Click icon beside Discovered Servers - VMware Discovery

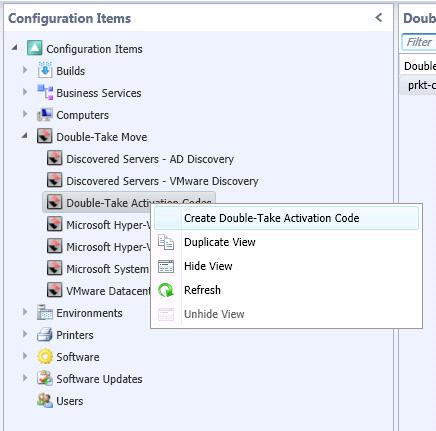point(55,180)
